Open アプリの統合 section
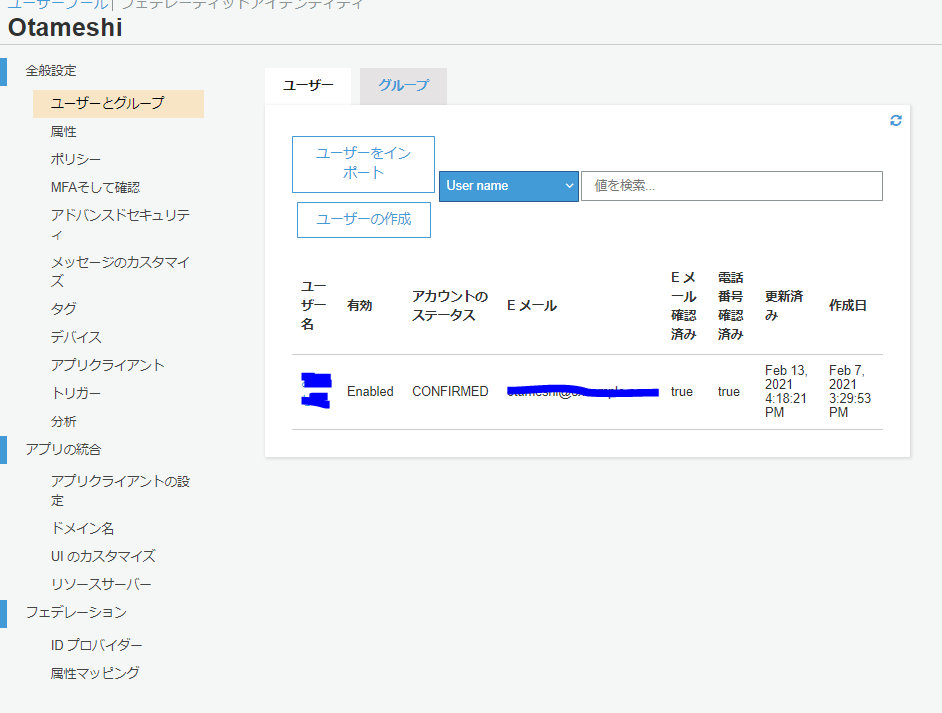942x713 pixels. [64, 449]
